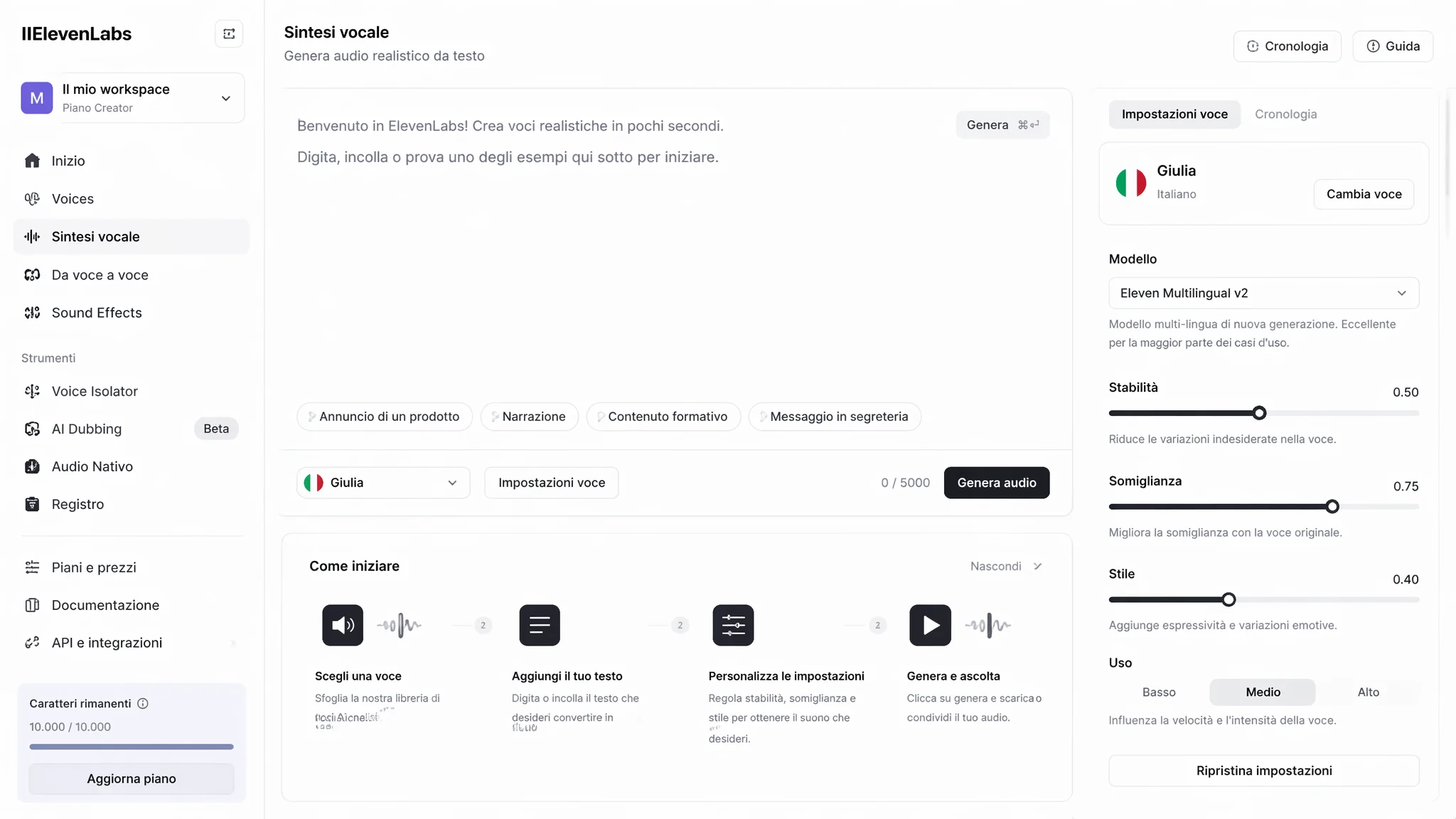Click the Voice Isolator icon
This screenshot has width=1456, height=819.
click(32, 391)
